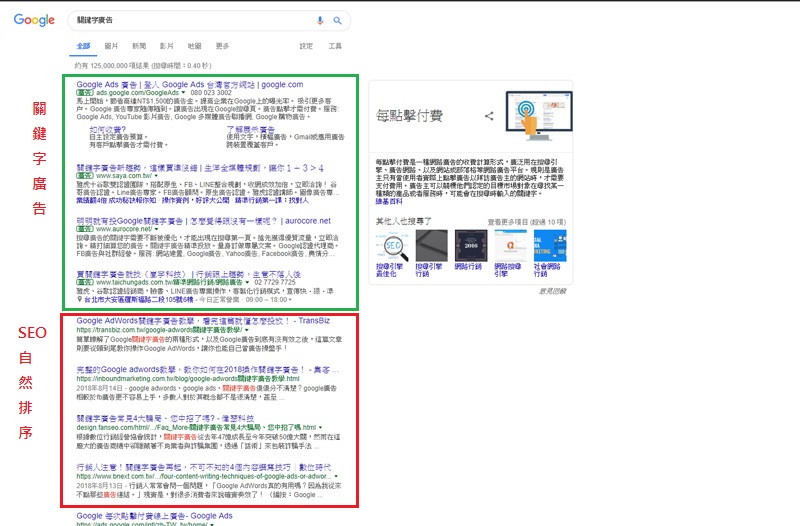
Task: Click phone number 080 023 3002
Action: [211, 93]
